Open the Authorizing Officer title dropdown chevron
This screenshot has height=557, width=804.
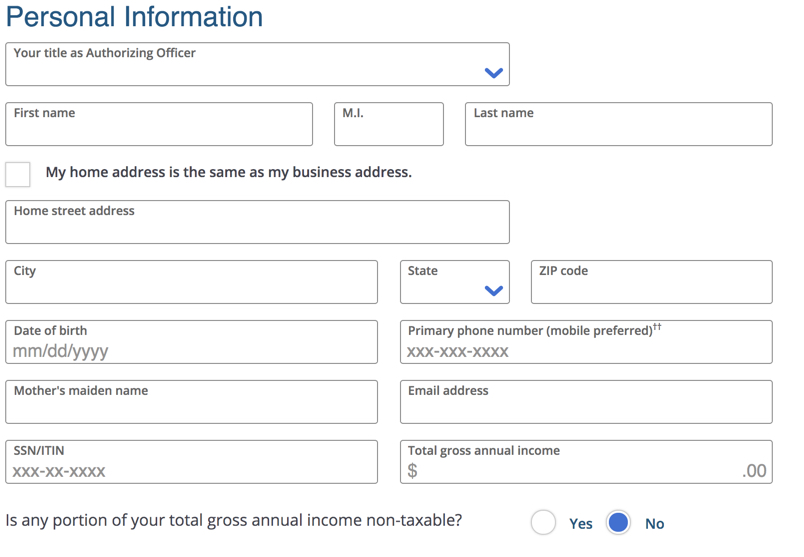click(x=493, y=73)
